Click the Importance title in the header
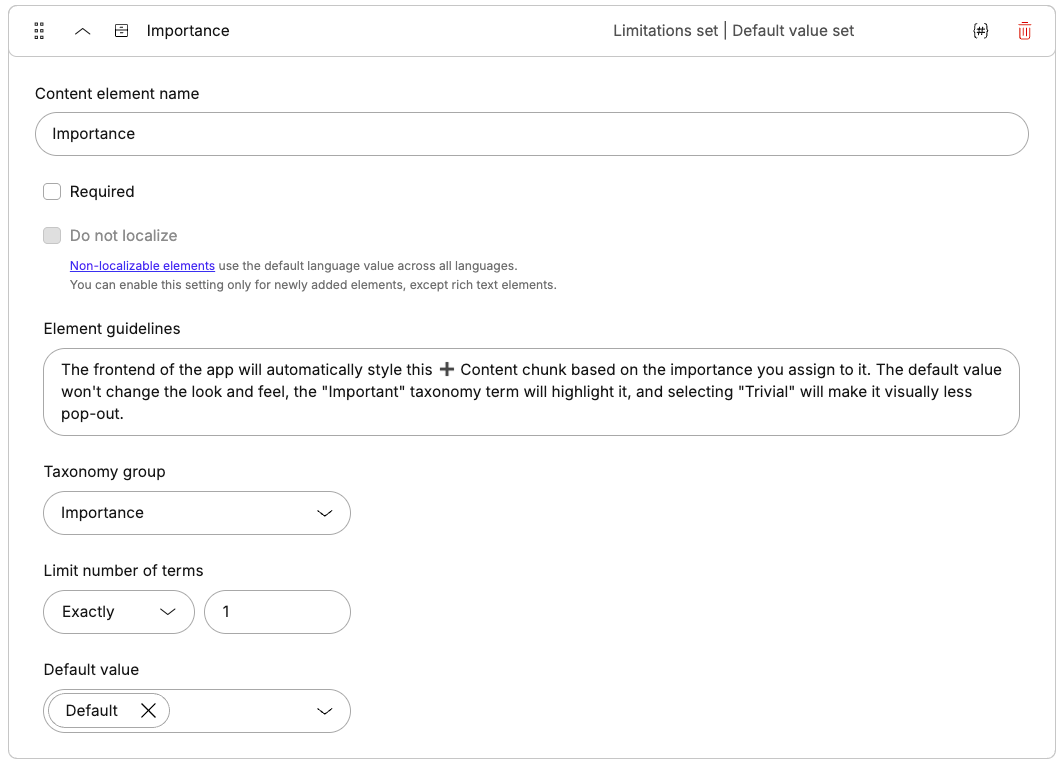This screenshot has width=1061, height=767. pos(188,31)
